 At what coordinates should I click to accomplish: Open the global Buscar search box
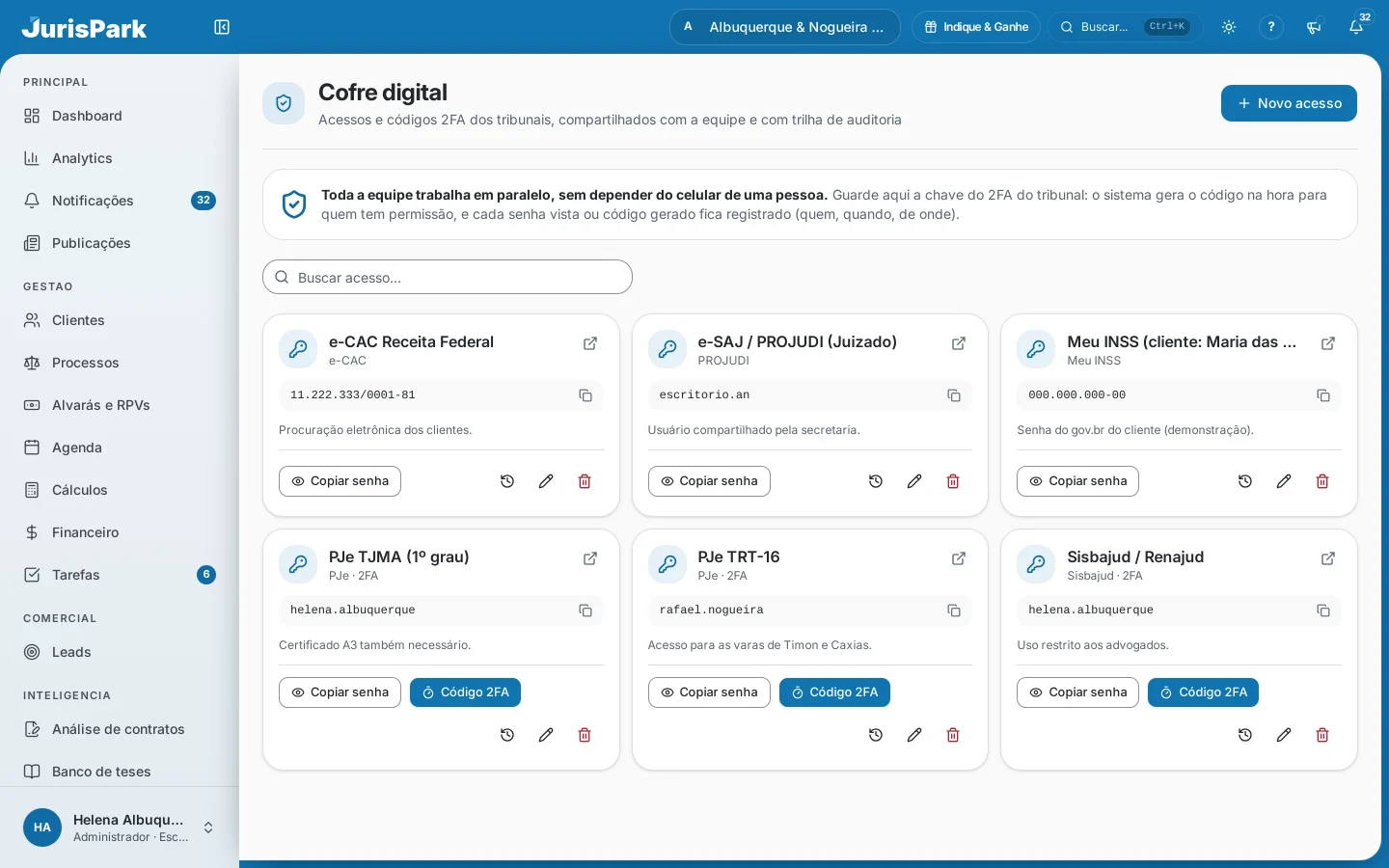click(x=1125, y=27)
